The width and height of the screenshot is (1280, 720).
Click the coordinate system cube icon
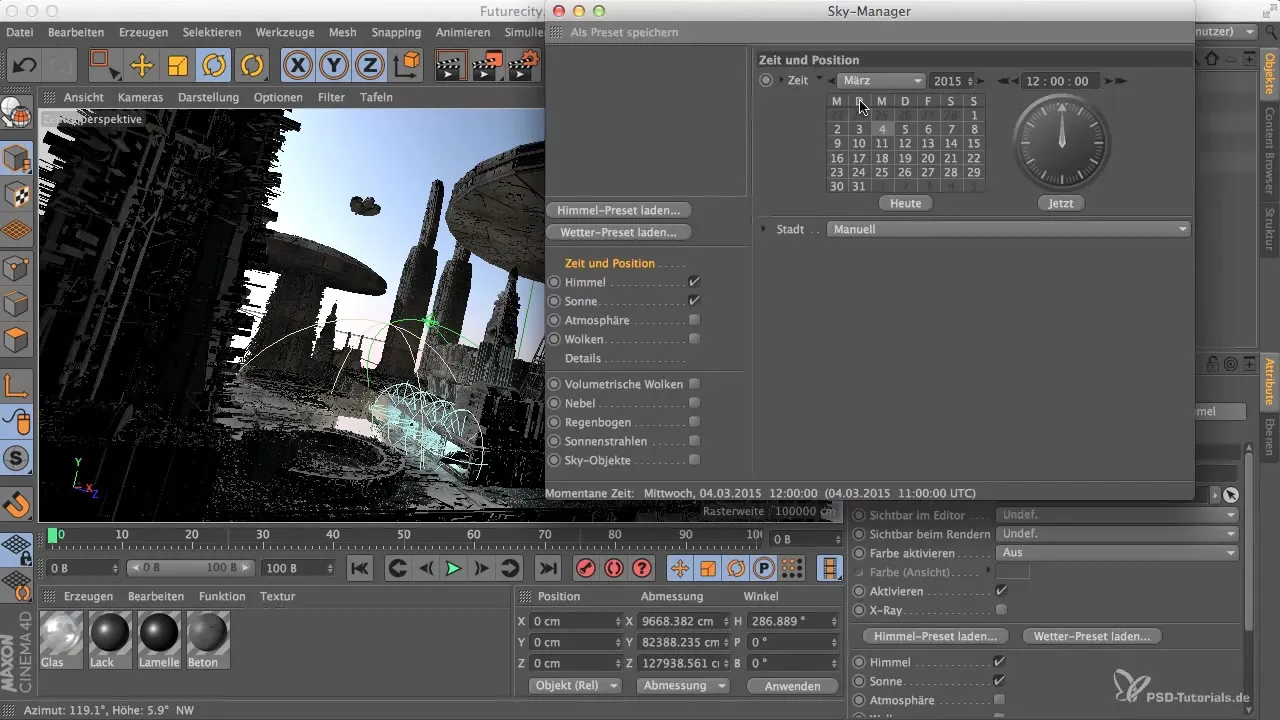[409, 66]
